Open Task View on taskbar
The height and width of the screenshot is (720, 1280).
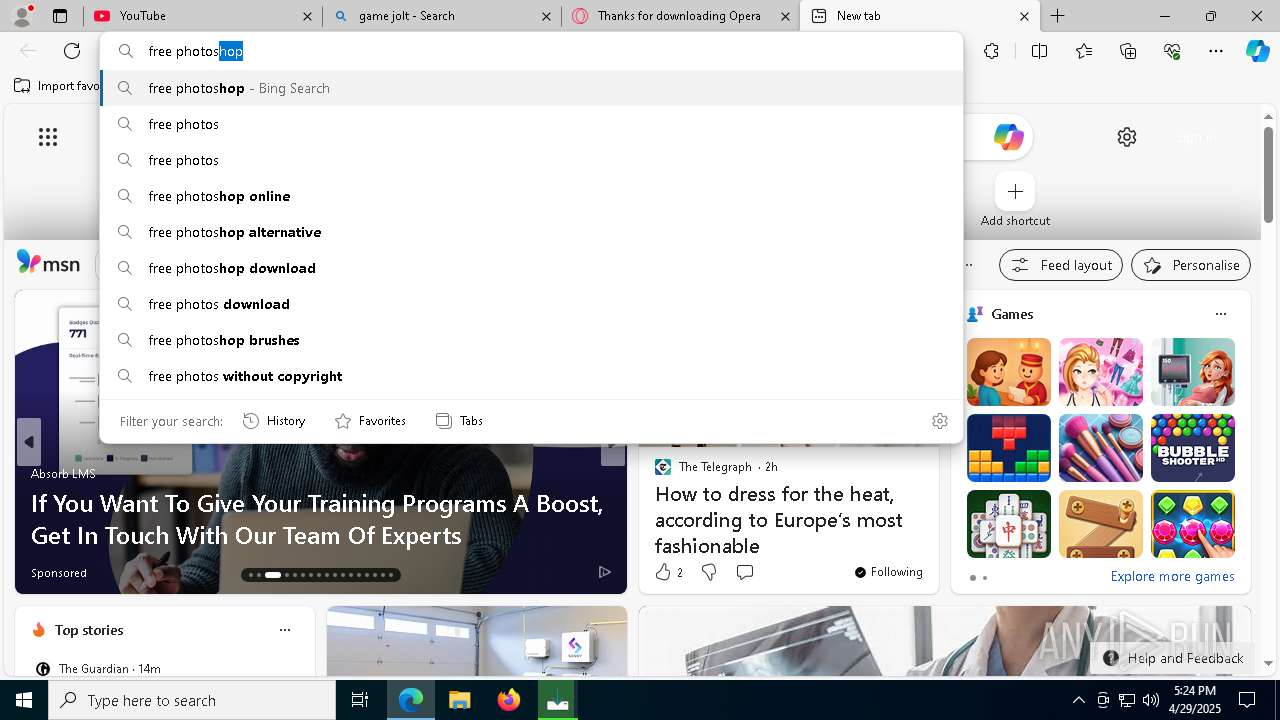(360, 700)
